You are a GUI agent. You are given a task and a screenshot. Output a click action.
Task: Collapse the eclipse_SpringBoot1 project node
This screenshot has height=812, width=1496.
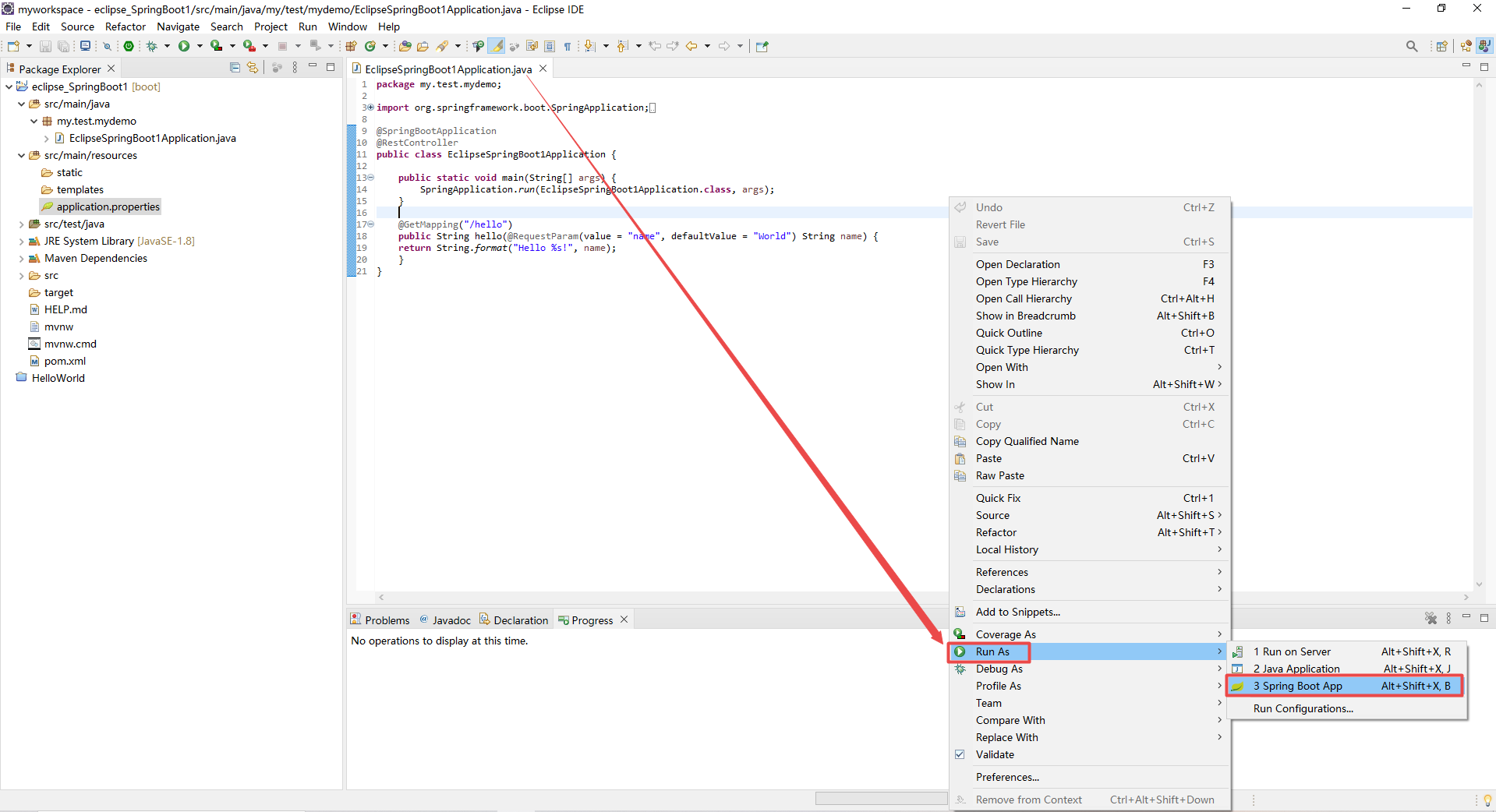click(9, 86)
